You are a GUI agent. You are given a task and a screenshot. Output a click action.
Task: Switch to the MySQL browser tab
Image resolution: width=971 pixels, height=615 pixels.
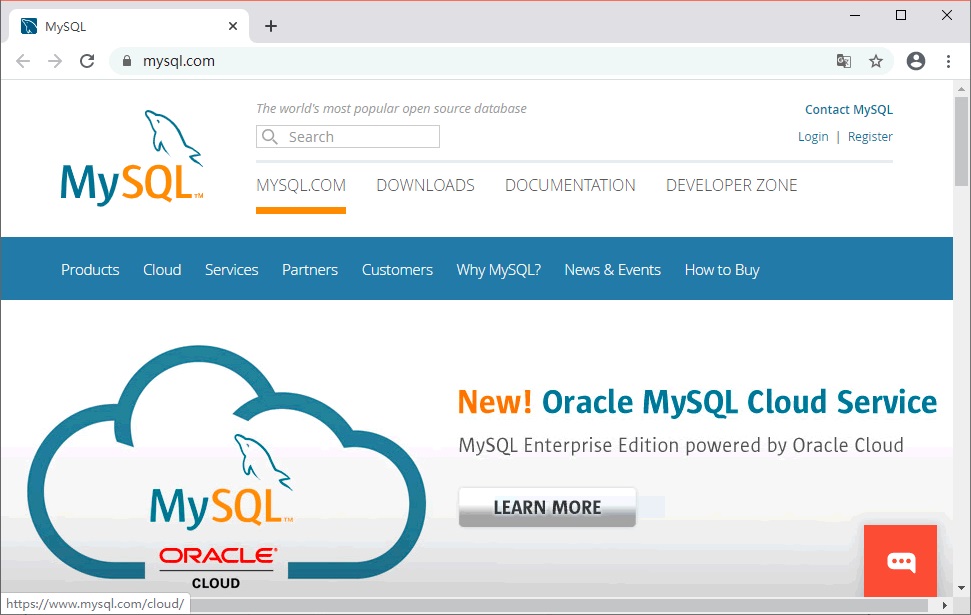120,26
